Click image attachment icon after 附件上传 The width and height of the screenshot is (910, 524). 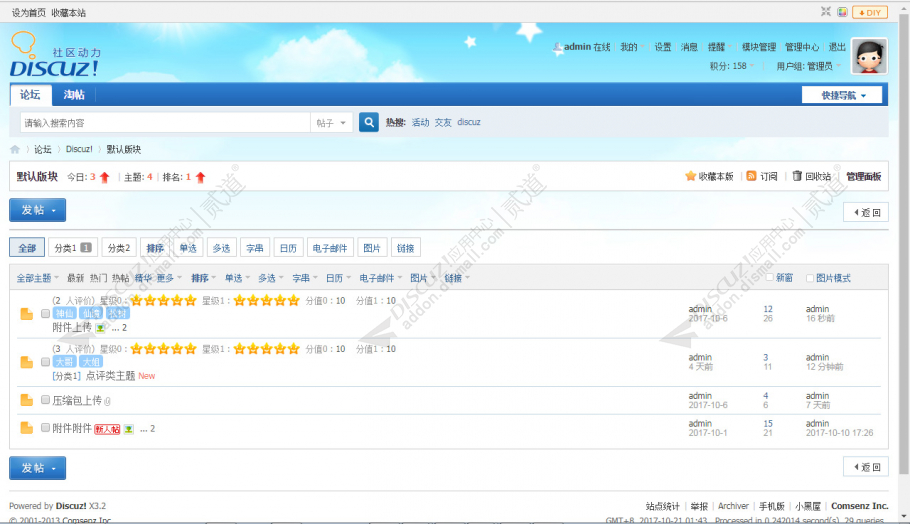pyautogui.click(x=100, y=328)
